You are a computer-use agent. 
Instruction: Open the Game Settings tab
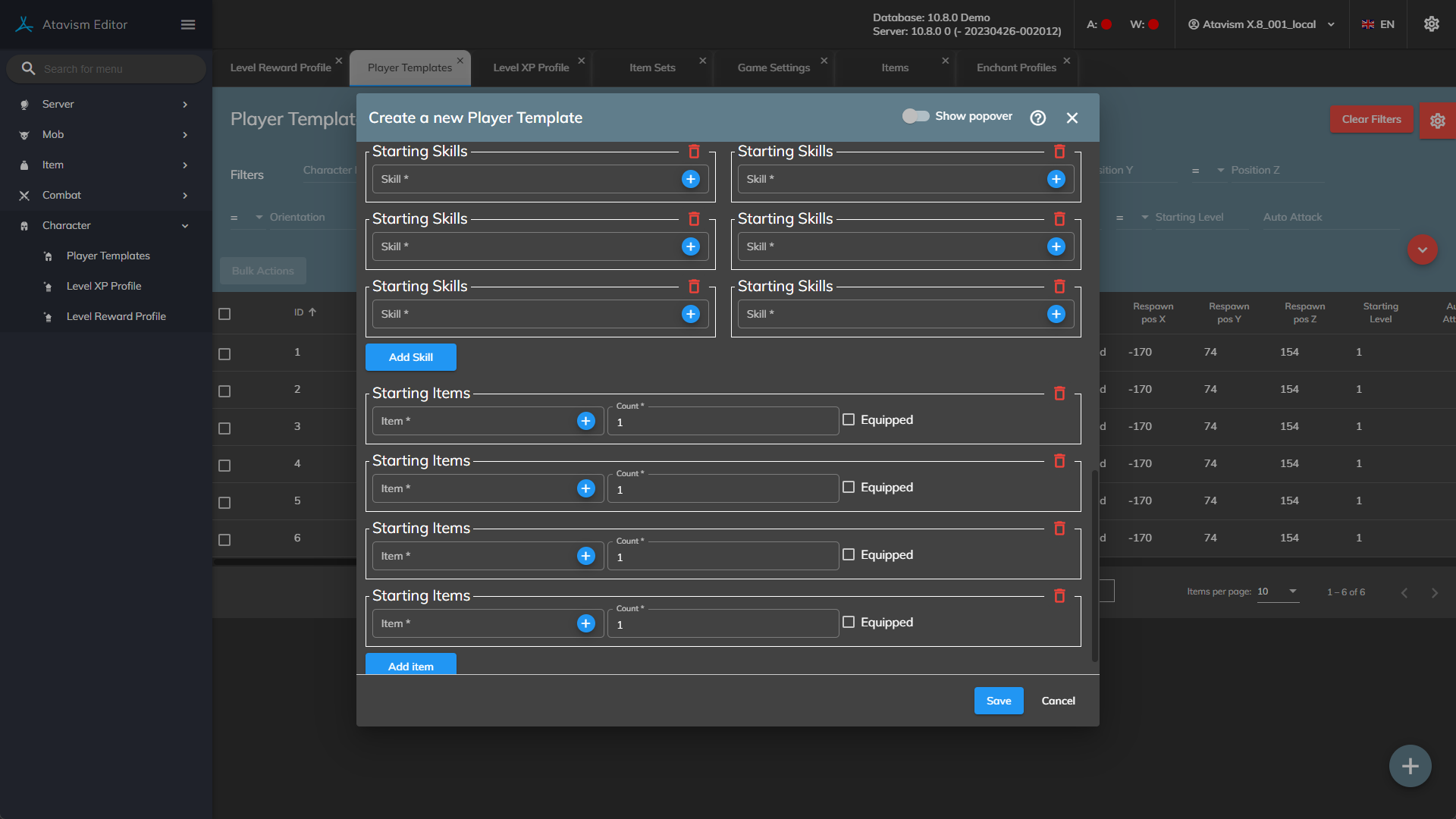pyautogui.click(x=773, y=67)
